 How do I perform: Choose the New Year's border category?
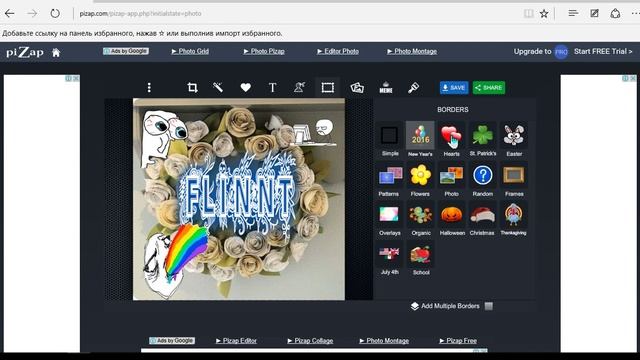[x=420, y=140]
